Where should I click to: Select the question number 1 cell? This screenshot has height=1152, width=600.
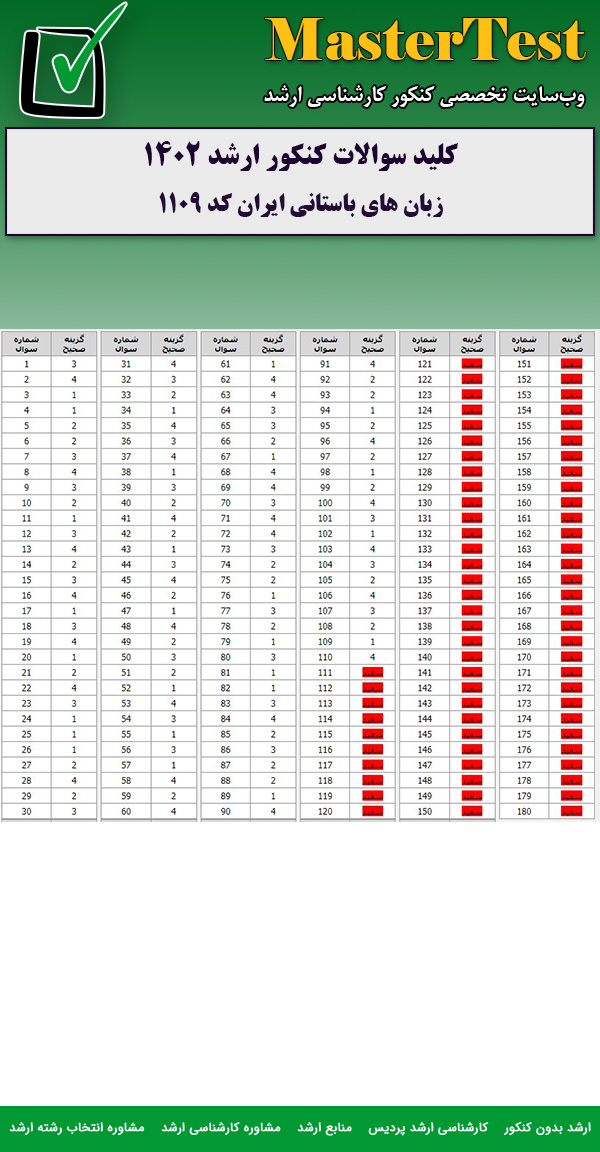click(x=27, y=365)
